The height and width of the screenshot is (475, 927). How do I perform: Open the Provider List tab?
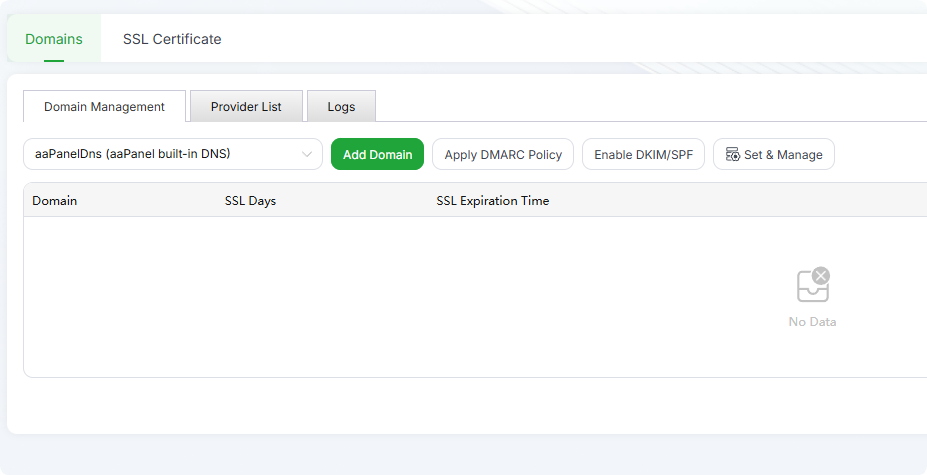[x=246, y=106]
